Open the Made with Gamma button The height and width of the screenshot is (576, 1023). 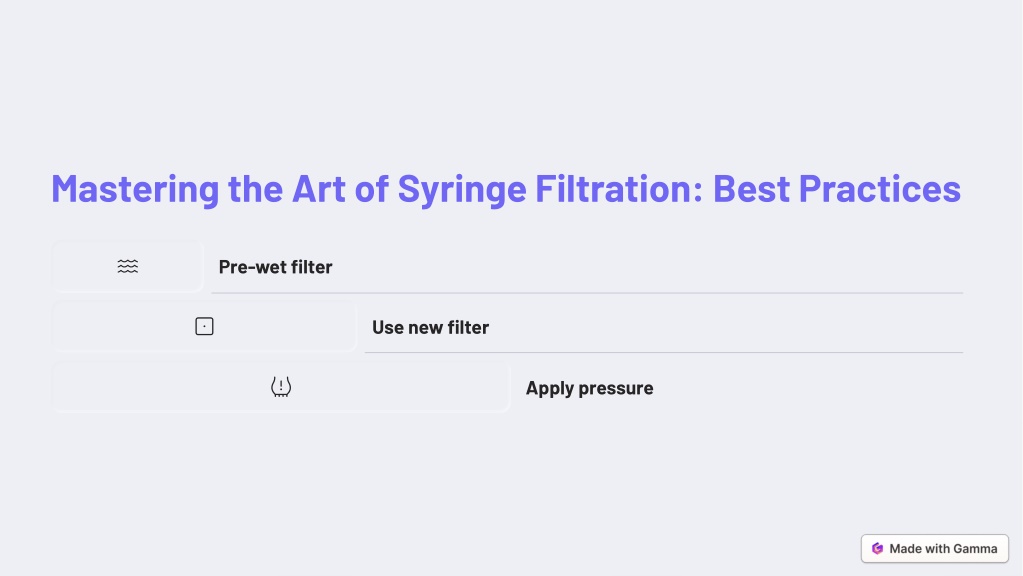pos(935,549)
